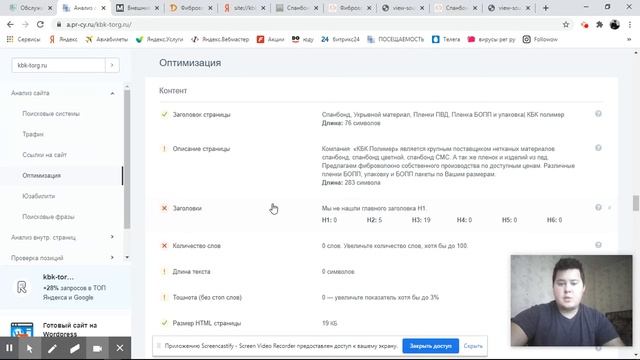Viewport: 640px width, 360px height.
Task: Open Трафик section
Action: (33, 134)
